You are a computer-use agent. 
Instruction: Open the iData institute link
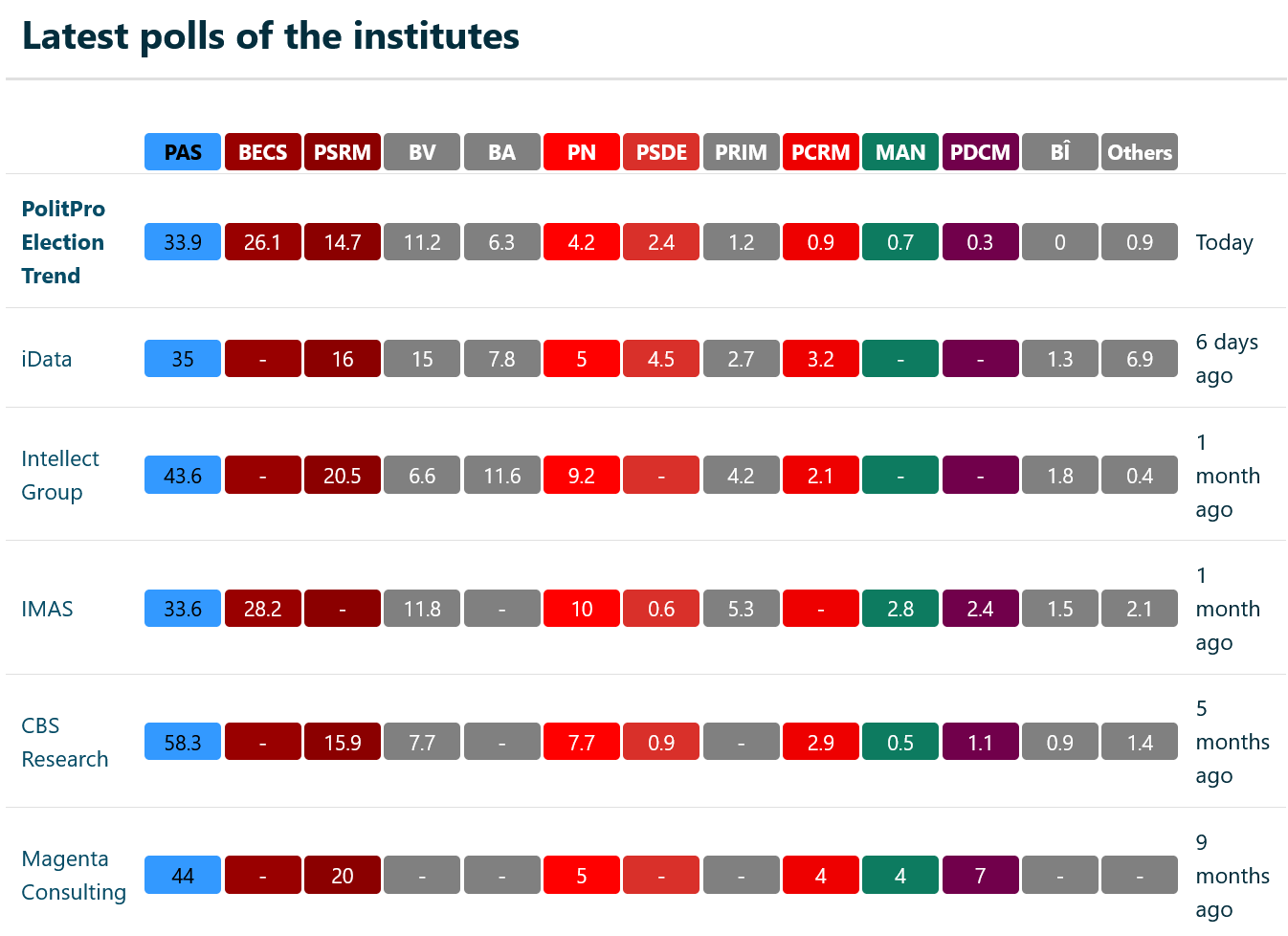tap(47, 359)
